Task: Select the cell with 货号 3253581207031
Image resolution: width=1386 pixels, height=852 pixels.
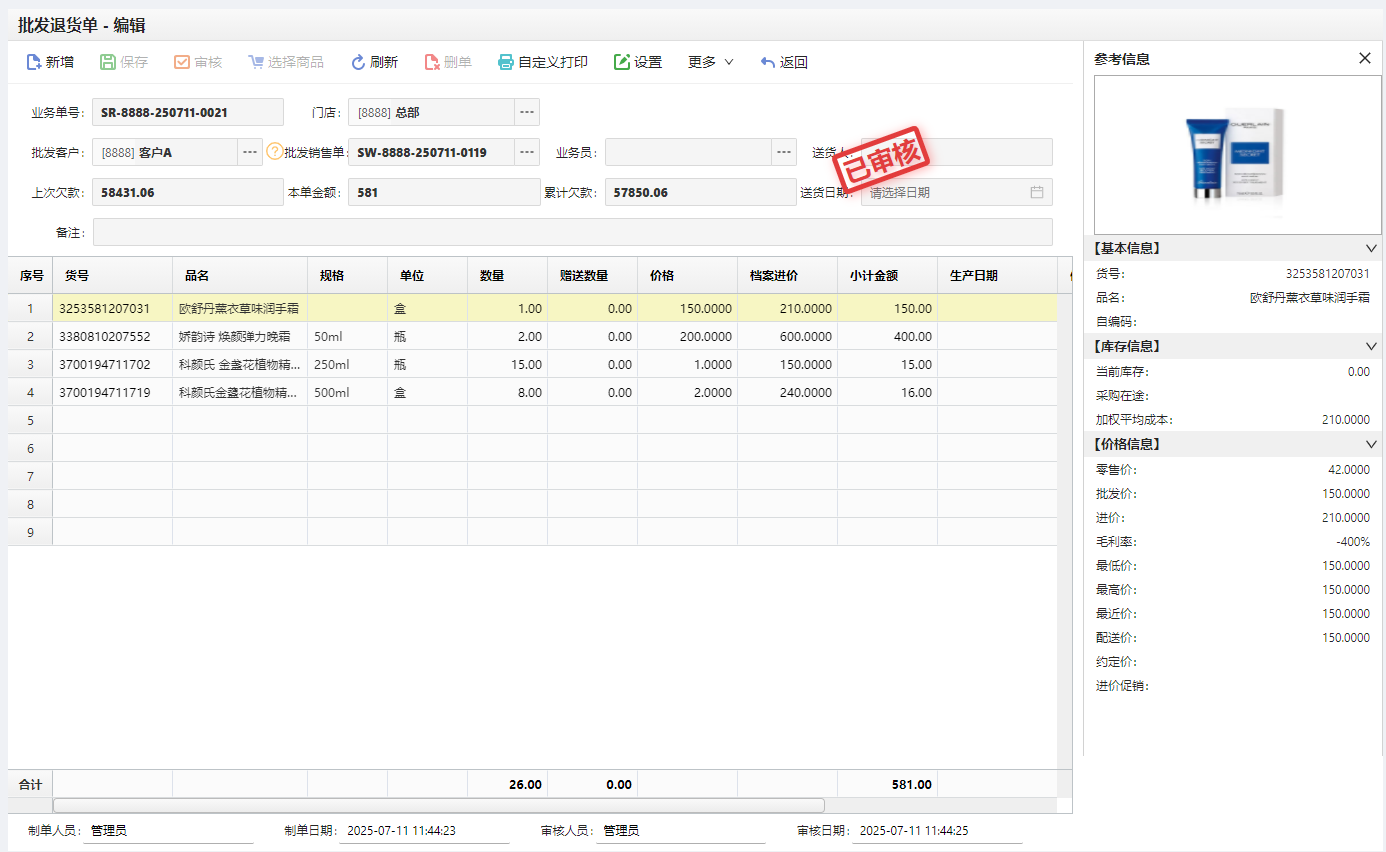Action: coord(112,309)
